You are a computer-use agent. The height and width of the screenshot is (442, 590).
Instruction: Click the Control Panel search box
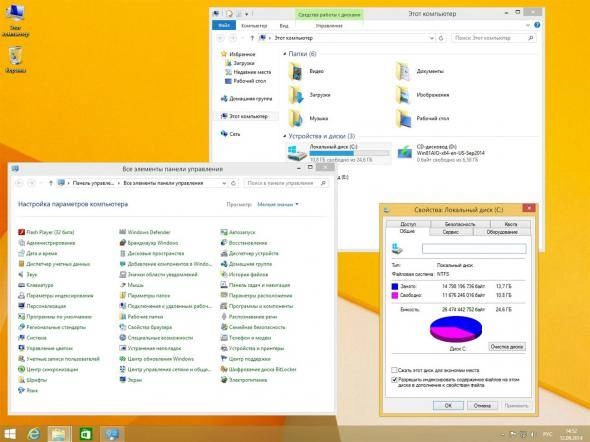pos(286,183)
